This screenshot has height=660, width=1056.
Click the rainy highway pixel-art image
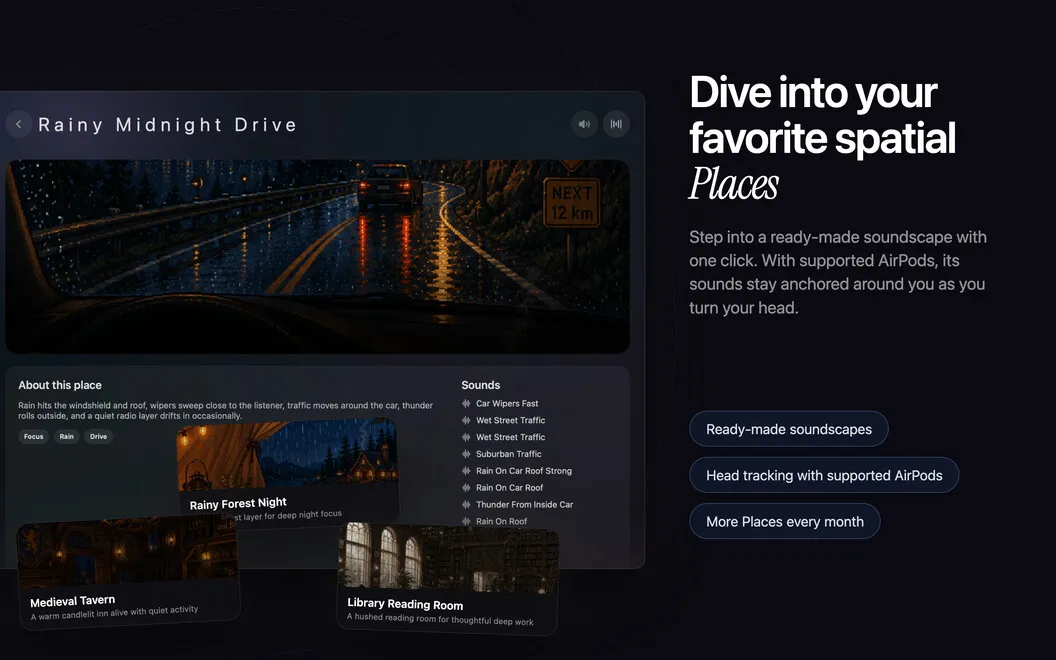(318, 256)
